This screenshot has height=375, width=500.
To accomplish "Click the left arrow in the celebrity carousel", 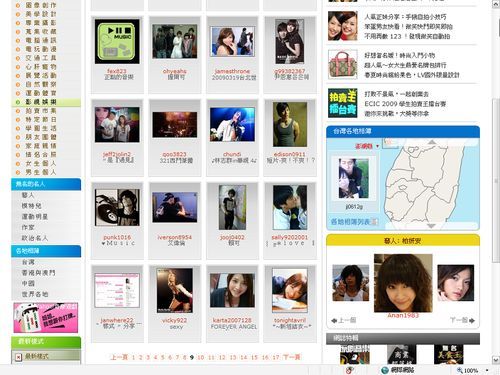I will click(x=334, y=320).
